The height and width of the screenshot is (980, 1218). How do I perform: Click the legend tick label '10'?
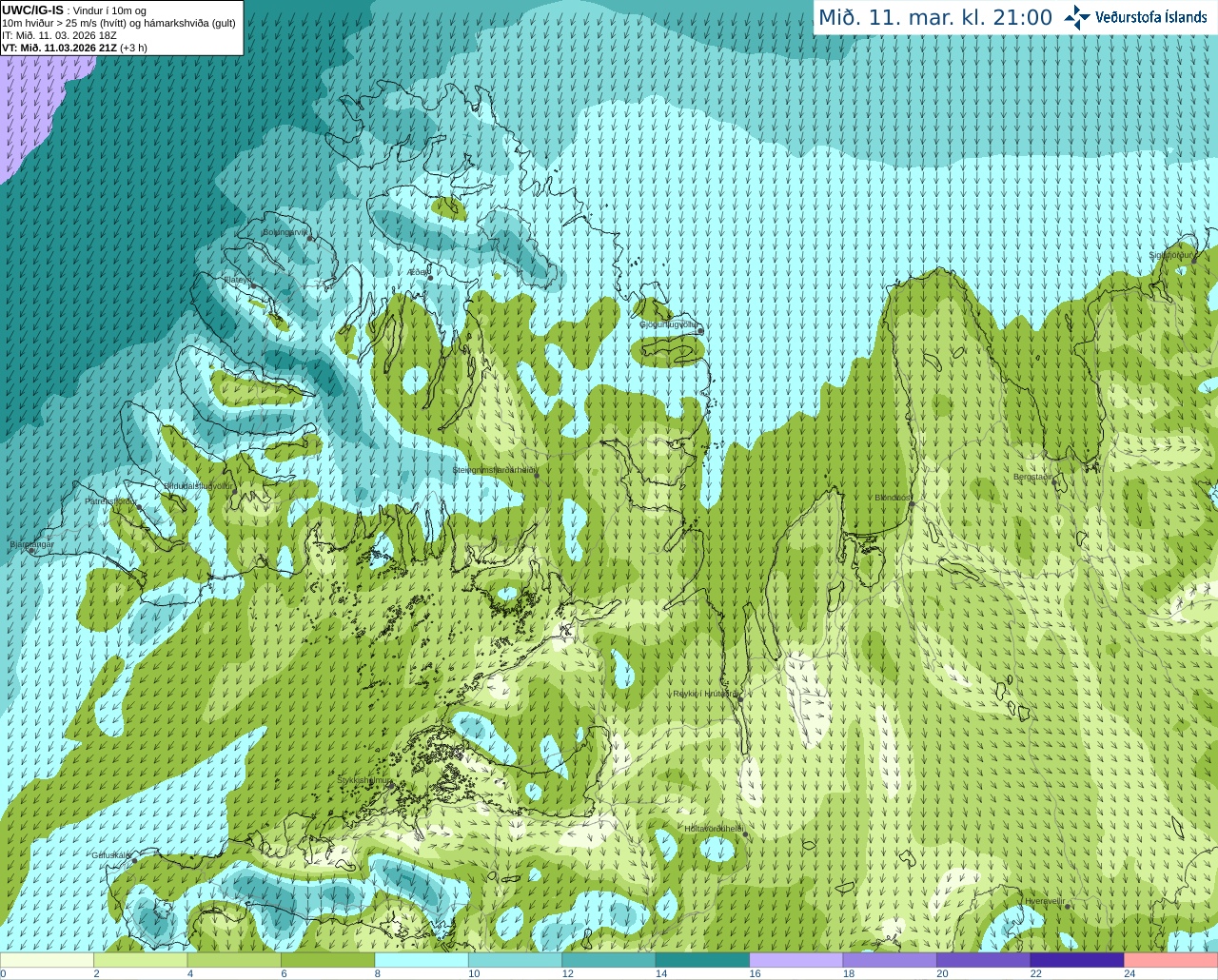(474, 973)
